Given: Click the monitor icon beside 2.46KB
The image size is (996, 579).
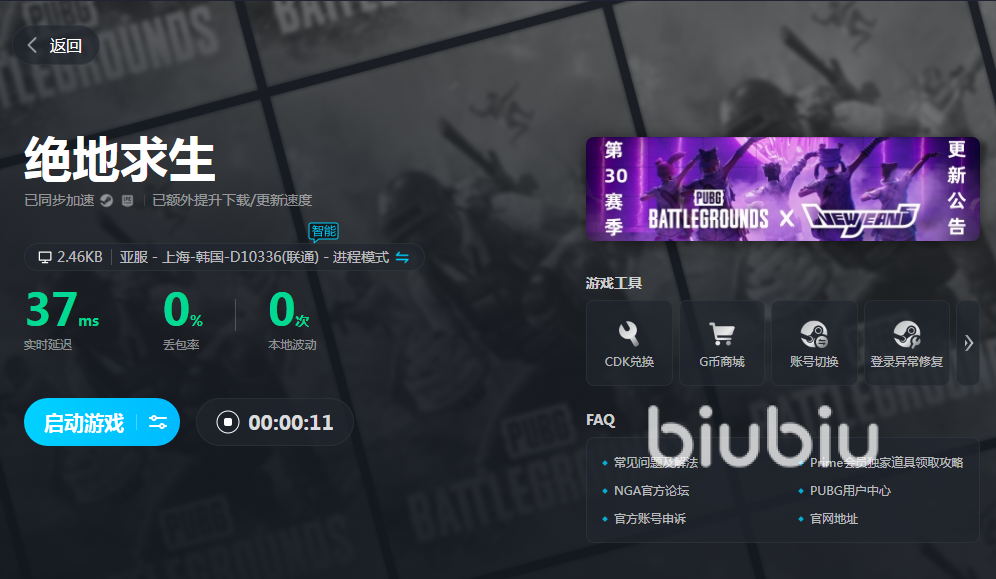Looking at the screenshot, I should coord(44,257).
